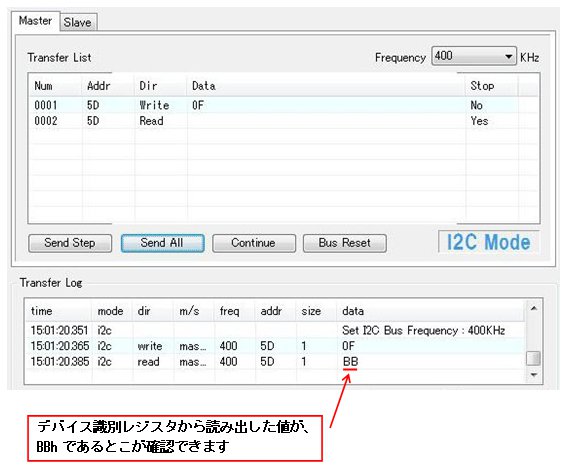Select the log row with data BB

pos(275,362)
